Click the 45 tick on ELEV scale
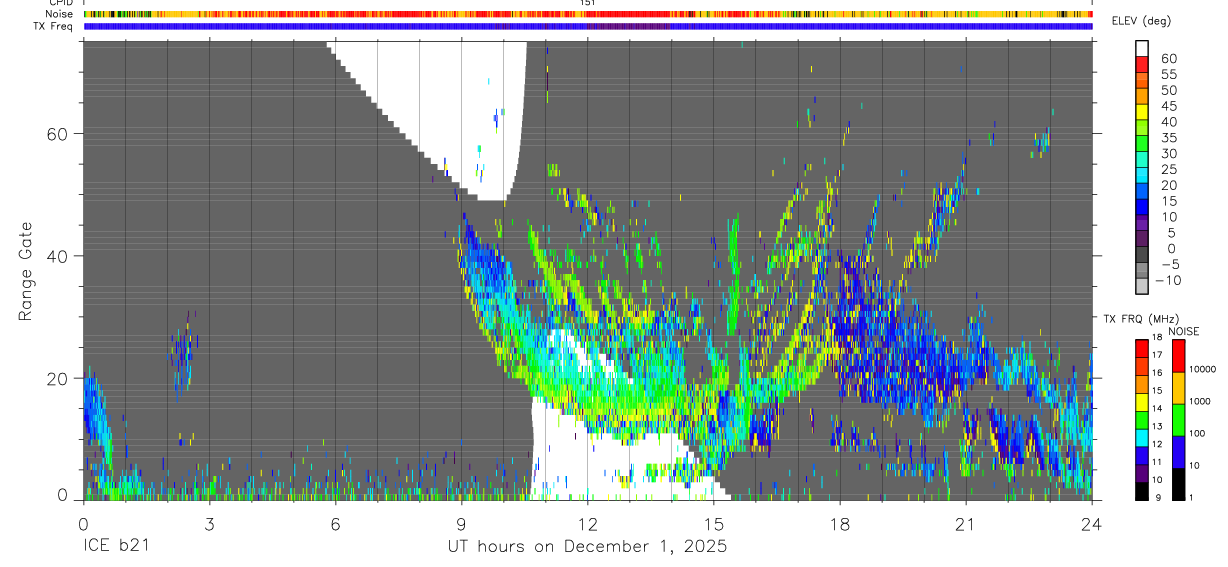 (1169, 106)
